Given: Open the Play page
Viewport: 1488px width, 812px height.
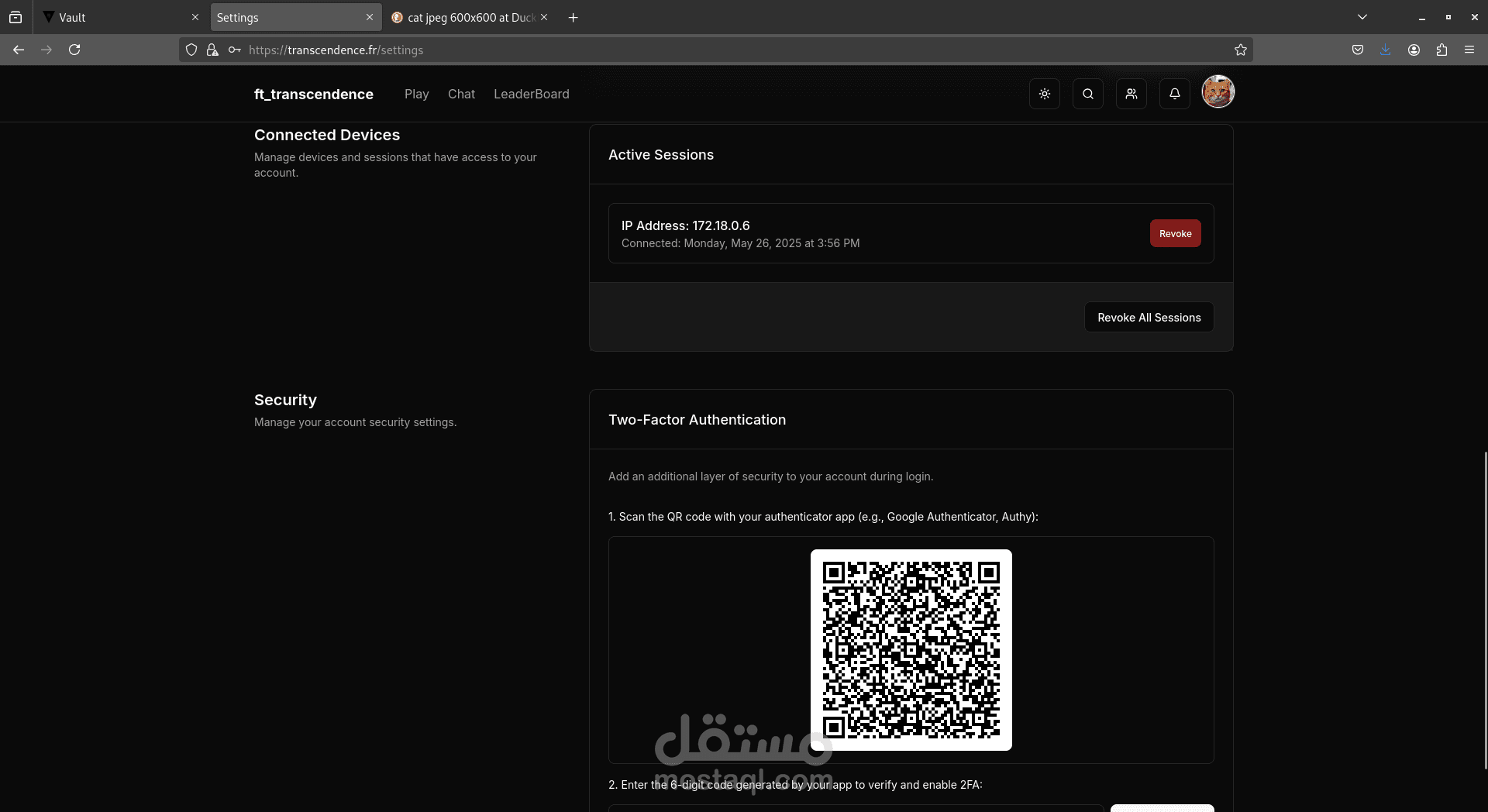Looking at the screenshot, I should [416, 94].
